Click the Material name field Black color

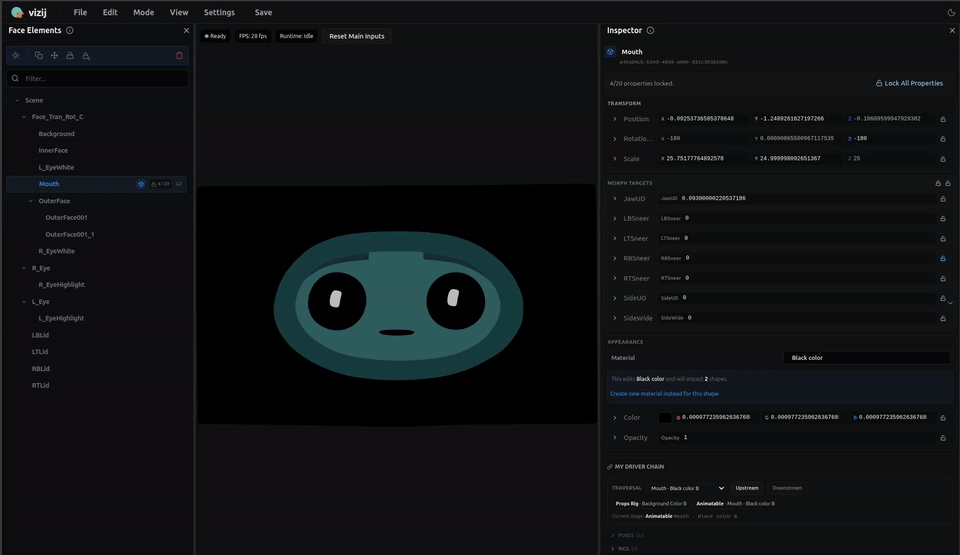pyautogui.click(x=866, y=358)
